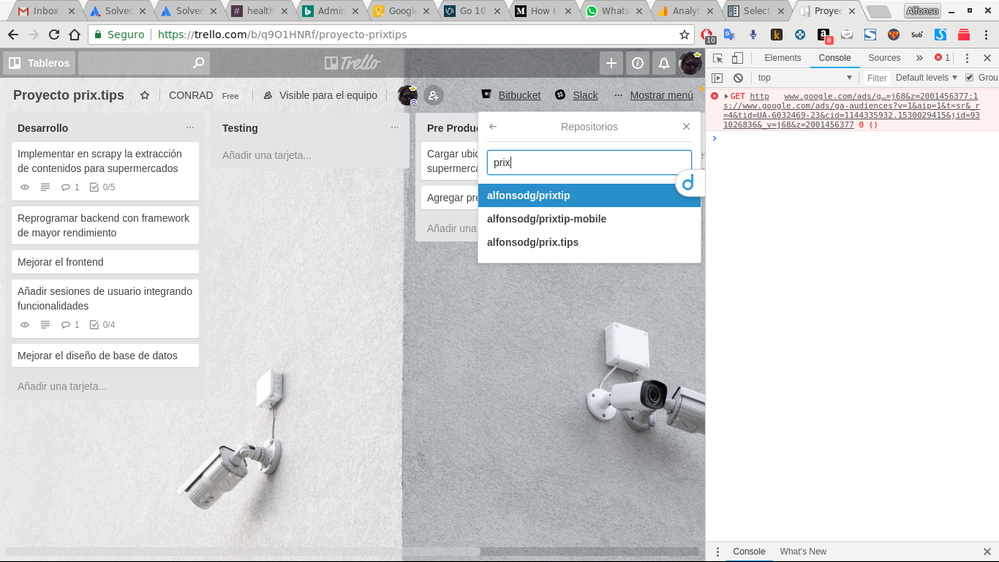The width and height of the screenshot is (999, 562).
Task: Open the Tableros boards menu
Action: [x=39, y=63]
